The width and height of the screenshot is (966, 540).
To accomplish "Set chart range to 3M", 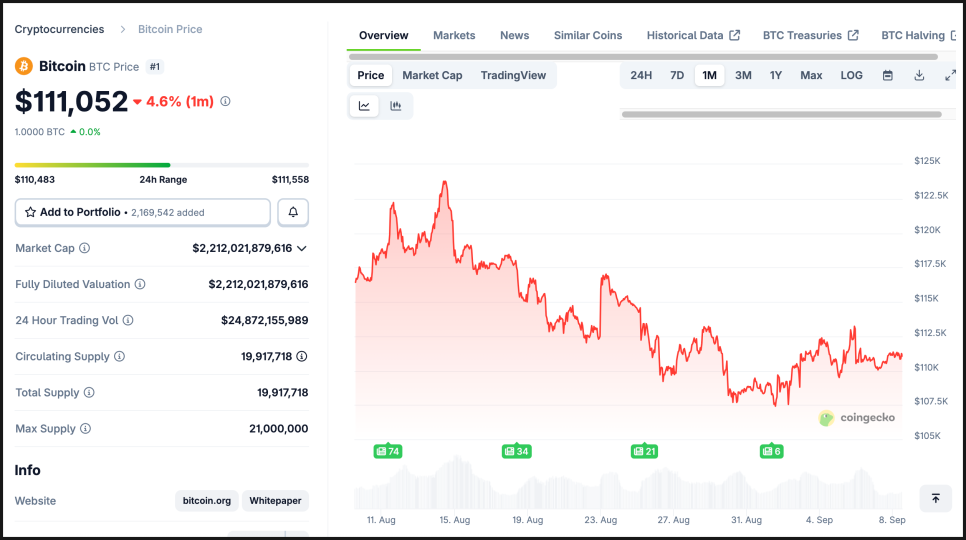I will click(743, 75).
